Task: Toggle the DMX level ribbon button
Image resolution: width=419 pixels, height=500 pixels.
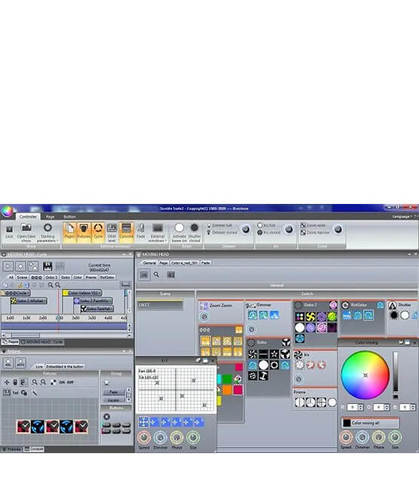Action: (x=112, y=232)
